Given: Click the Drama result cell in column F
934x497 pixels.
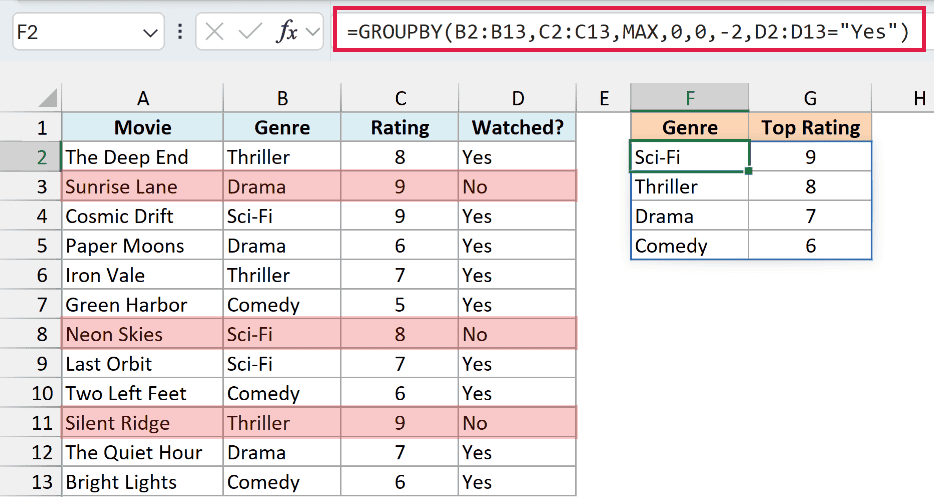Looking at the screenshot, I should pos(690,216).
